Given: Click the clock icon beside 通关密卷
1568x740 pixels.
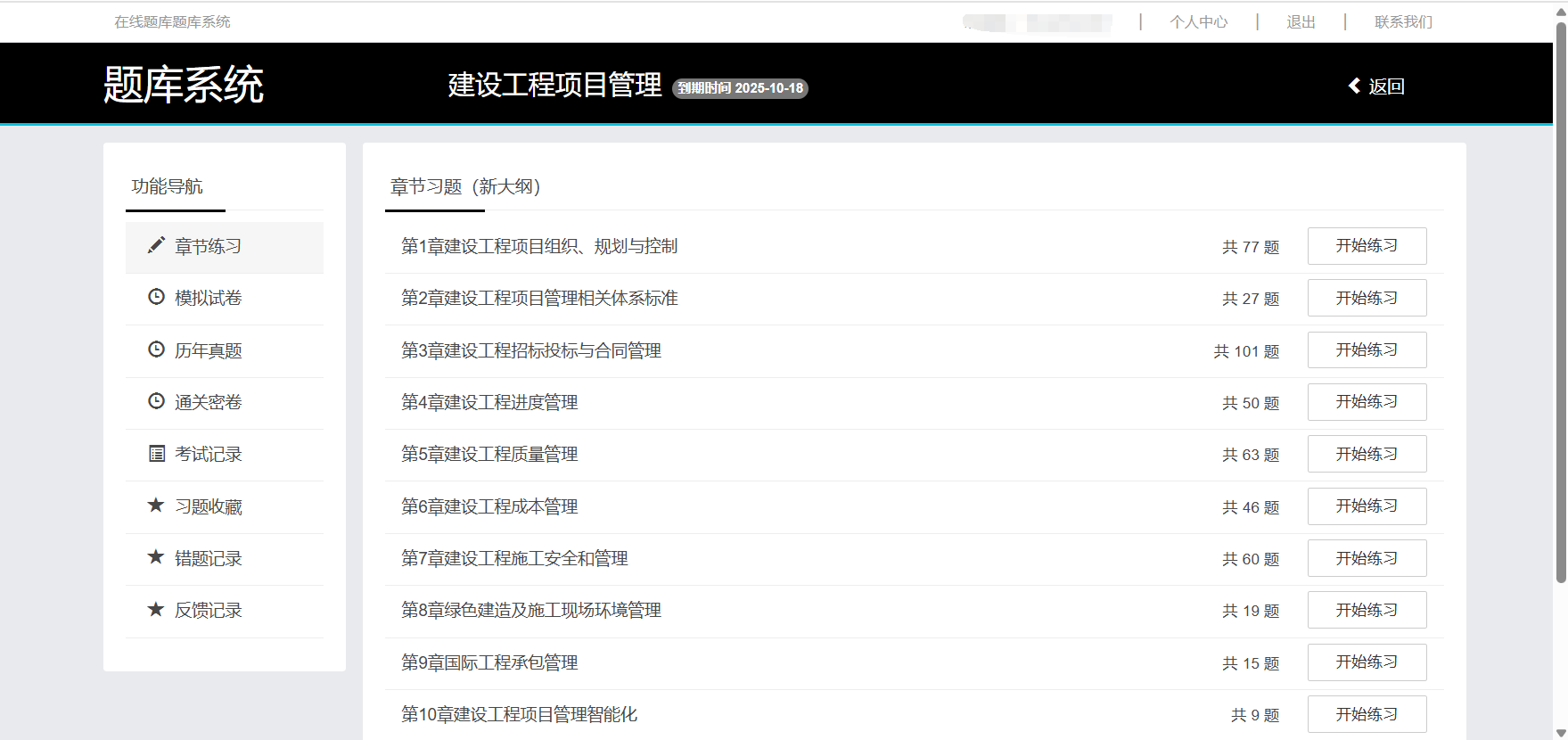Looking at the screenshot, I should [156, 401].
